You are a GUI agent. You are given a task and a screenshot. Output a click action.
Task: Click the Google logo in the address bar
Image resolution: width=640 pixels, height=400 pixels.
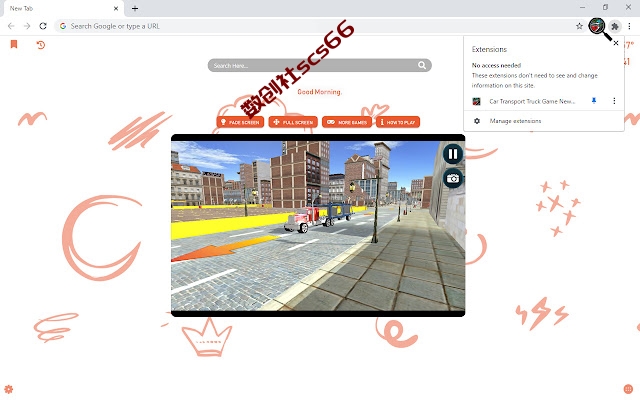point(63,26)
